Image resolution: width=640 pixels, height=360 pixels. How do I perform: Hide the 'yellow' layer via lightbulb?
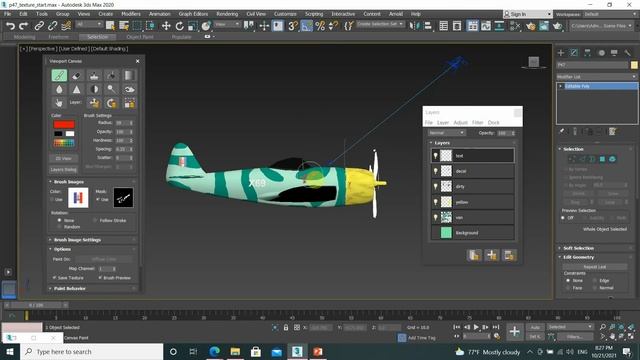pos(436,202)
